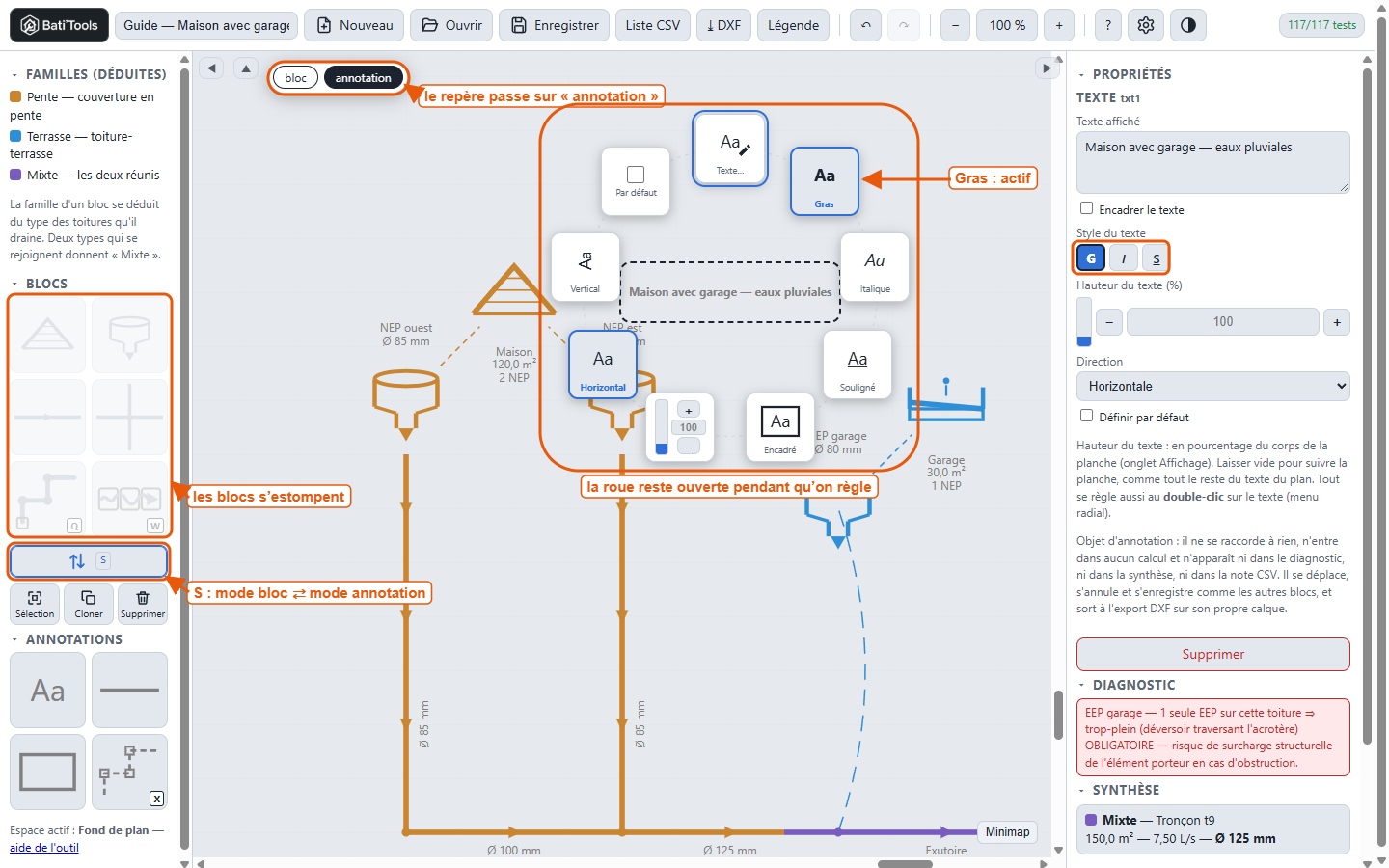Open the Direction dropdown
The width and height of the screenshot is (1389, 868).
[x=1213, y=386]
